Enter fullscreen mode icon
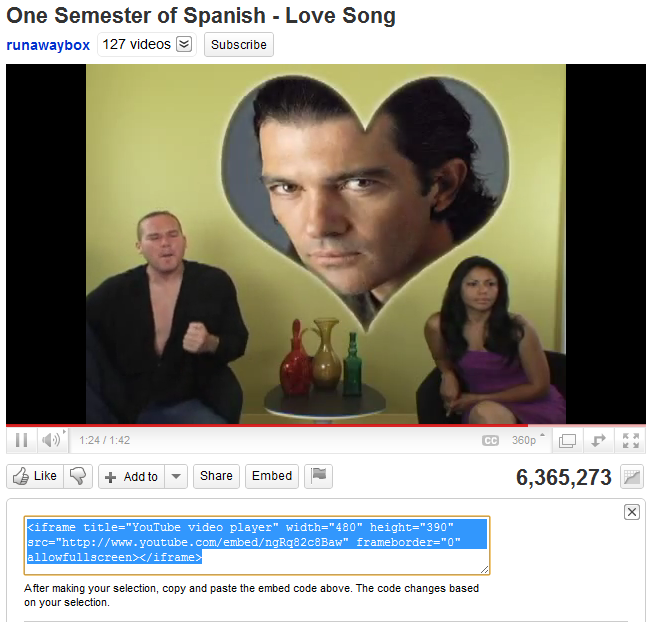 coord(630,440)
